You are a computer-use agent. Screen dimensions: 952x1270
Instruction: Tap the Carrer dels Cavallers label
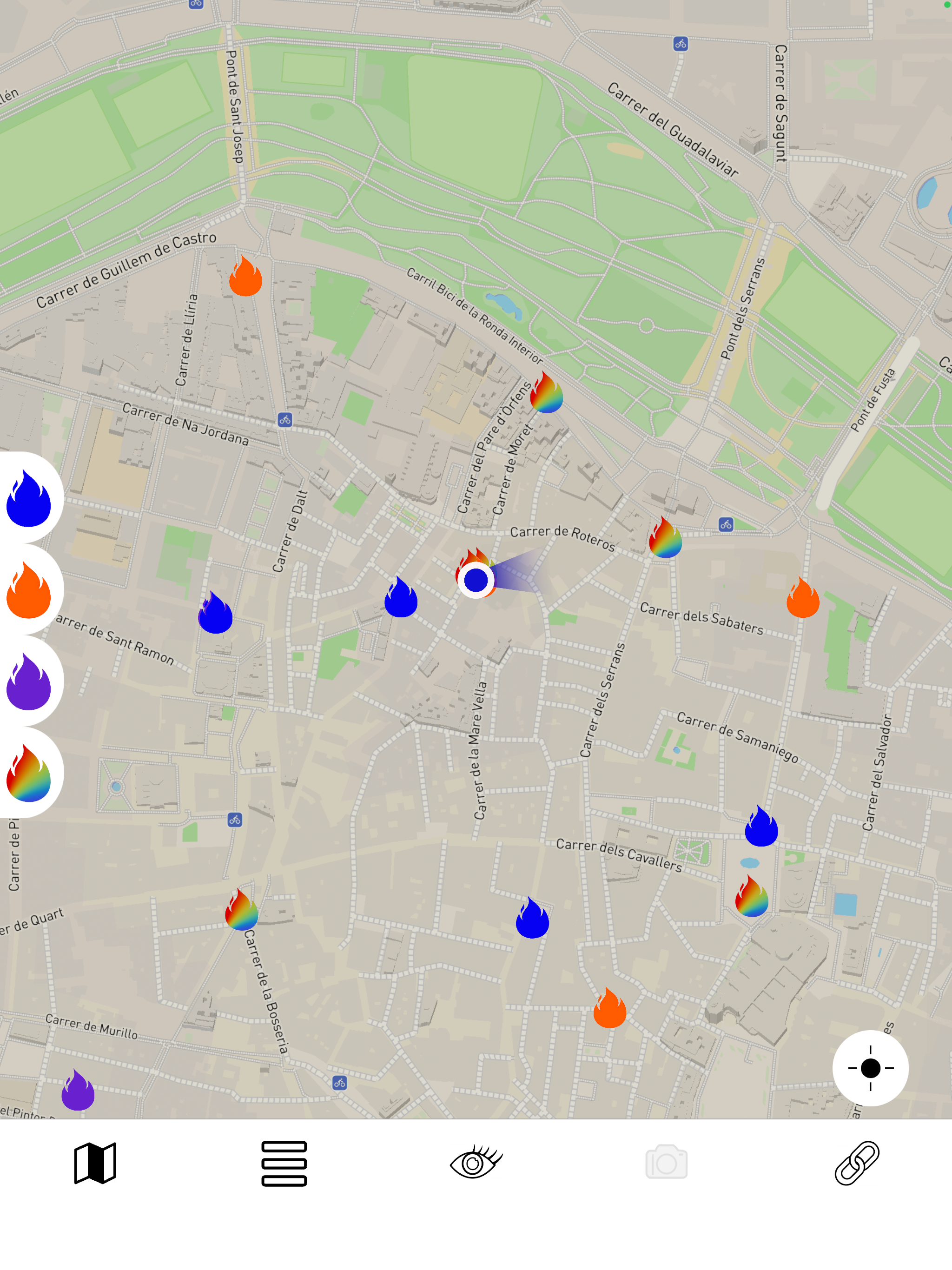[619, 855]
